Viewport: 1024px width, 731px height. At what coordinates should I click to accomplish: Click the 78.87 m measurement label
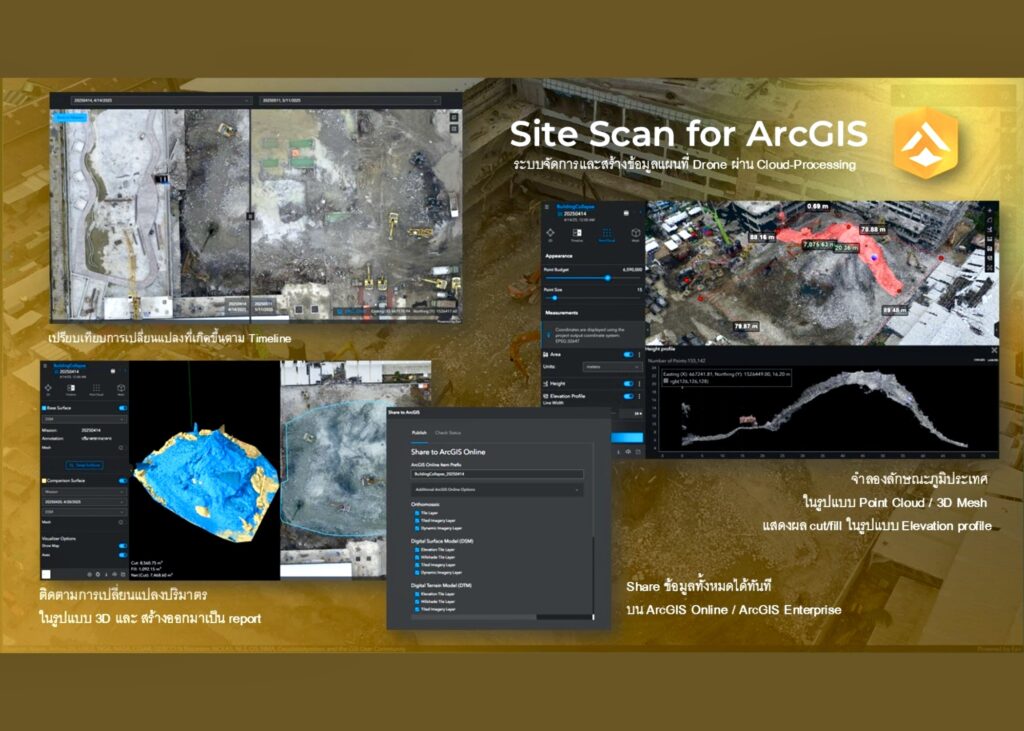click(x=746, y=326)
